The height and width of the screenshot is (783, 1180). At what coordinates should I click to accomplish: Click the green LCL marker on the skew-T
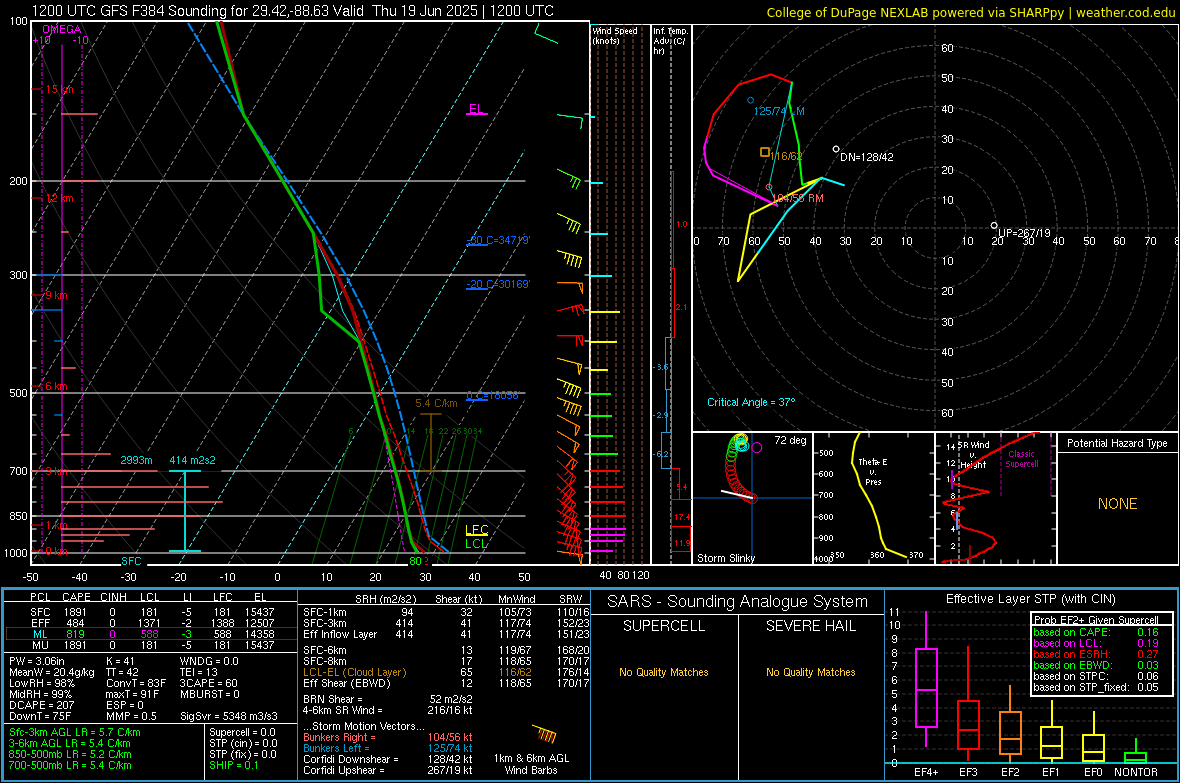(476, 544)
